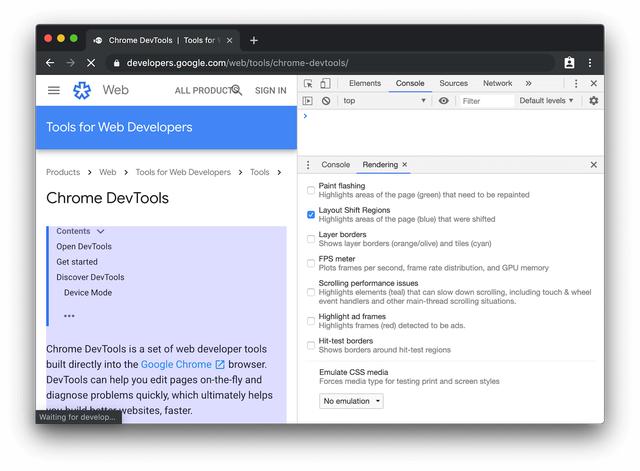Click the Tools for Web Developers banner title
The height and width of the screenshot is (471, 640).
point(119,127)
